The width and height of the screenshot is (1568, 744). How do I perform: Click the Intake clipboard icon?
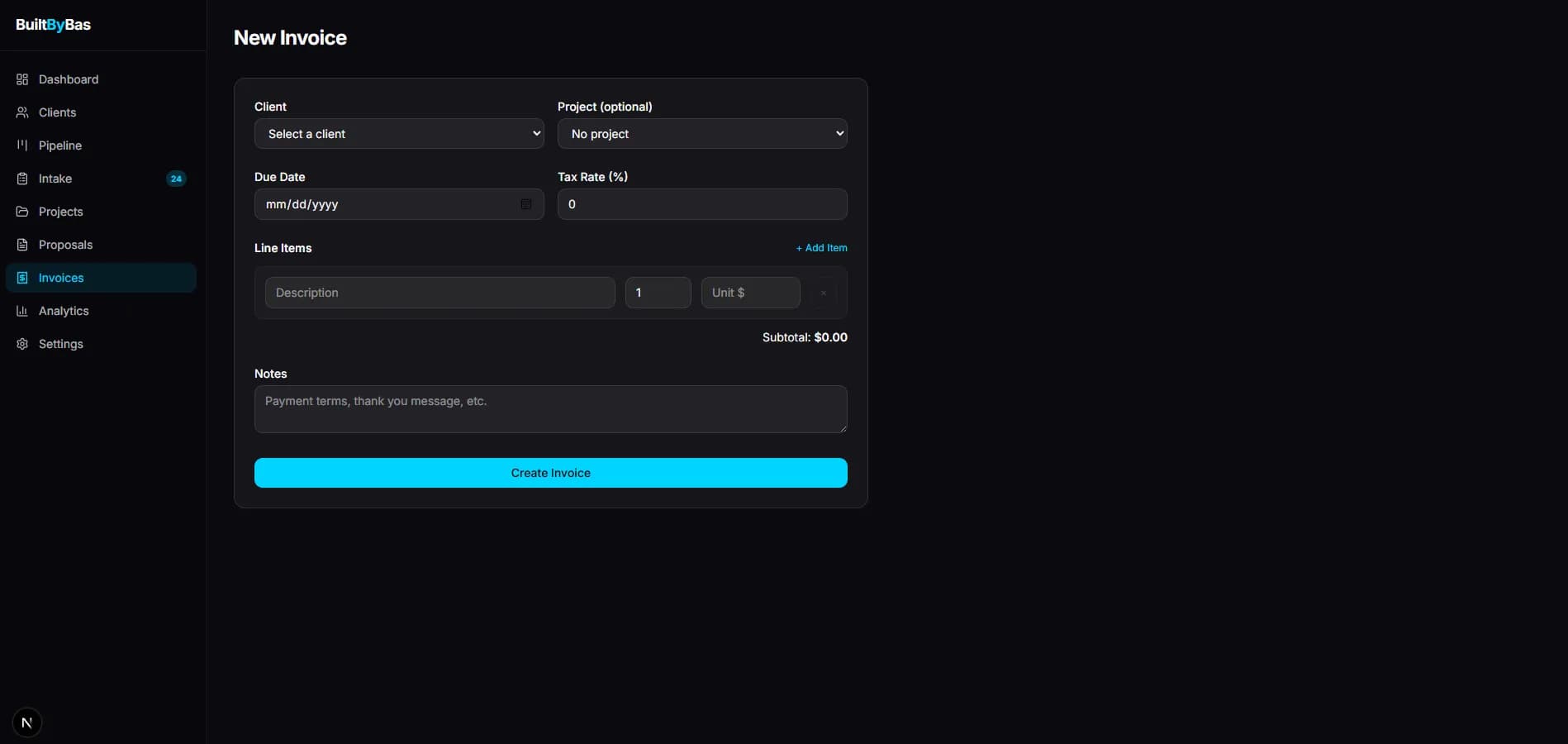[x=22, y=179]
